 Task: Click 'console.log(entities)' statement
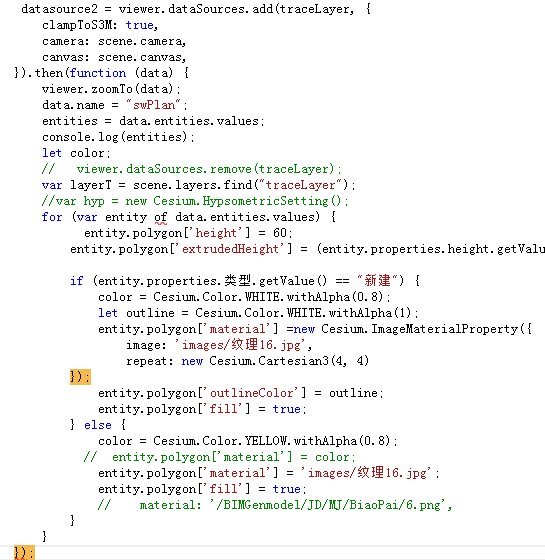118,137
